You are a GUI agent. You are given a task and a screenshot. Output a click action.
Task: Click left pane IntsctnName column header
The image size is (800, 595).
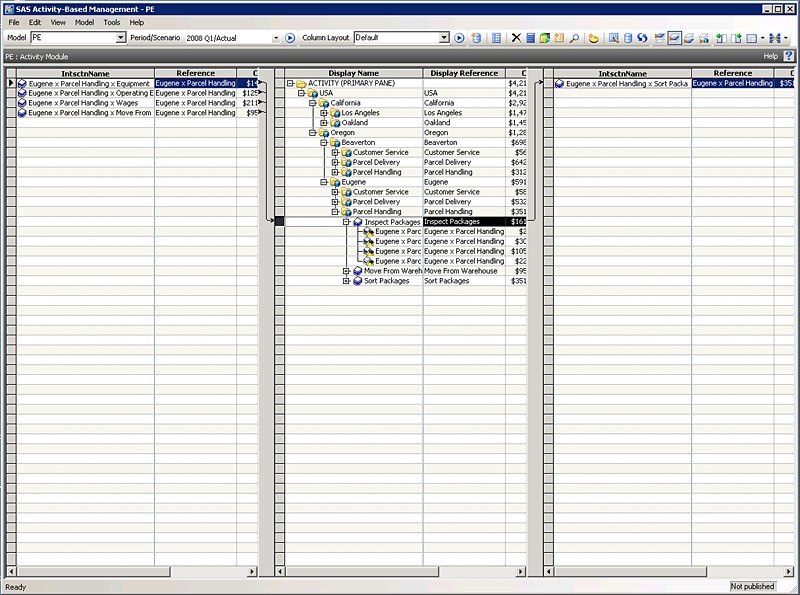coord(85,73)
